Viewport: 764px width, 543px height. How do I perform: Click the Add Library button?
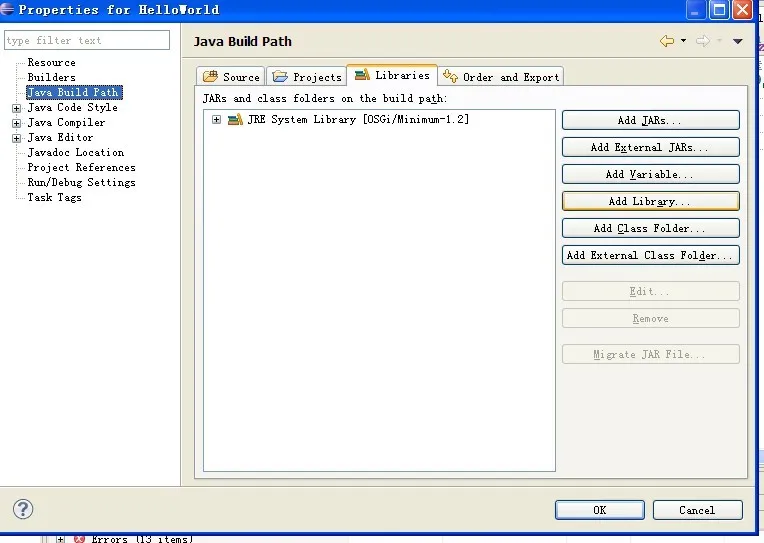[650, 201]
